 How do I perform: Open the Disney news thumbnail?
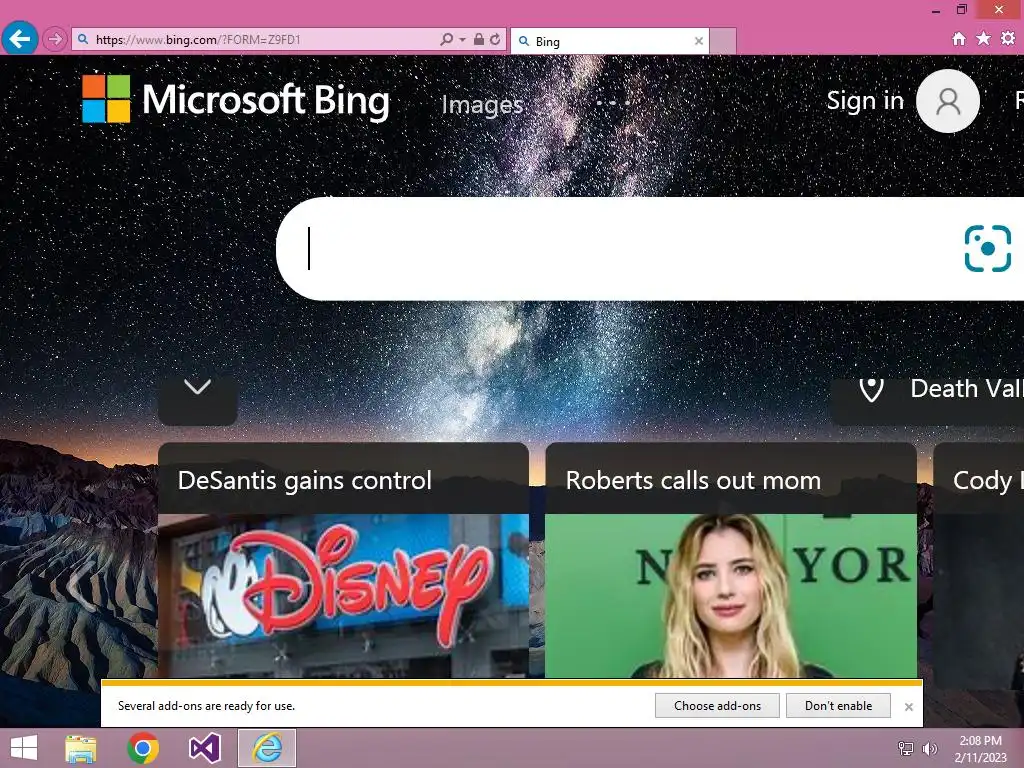[344, 596]
